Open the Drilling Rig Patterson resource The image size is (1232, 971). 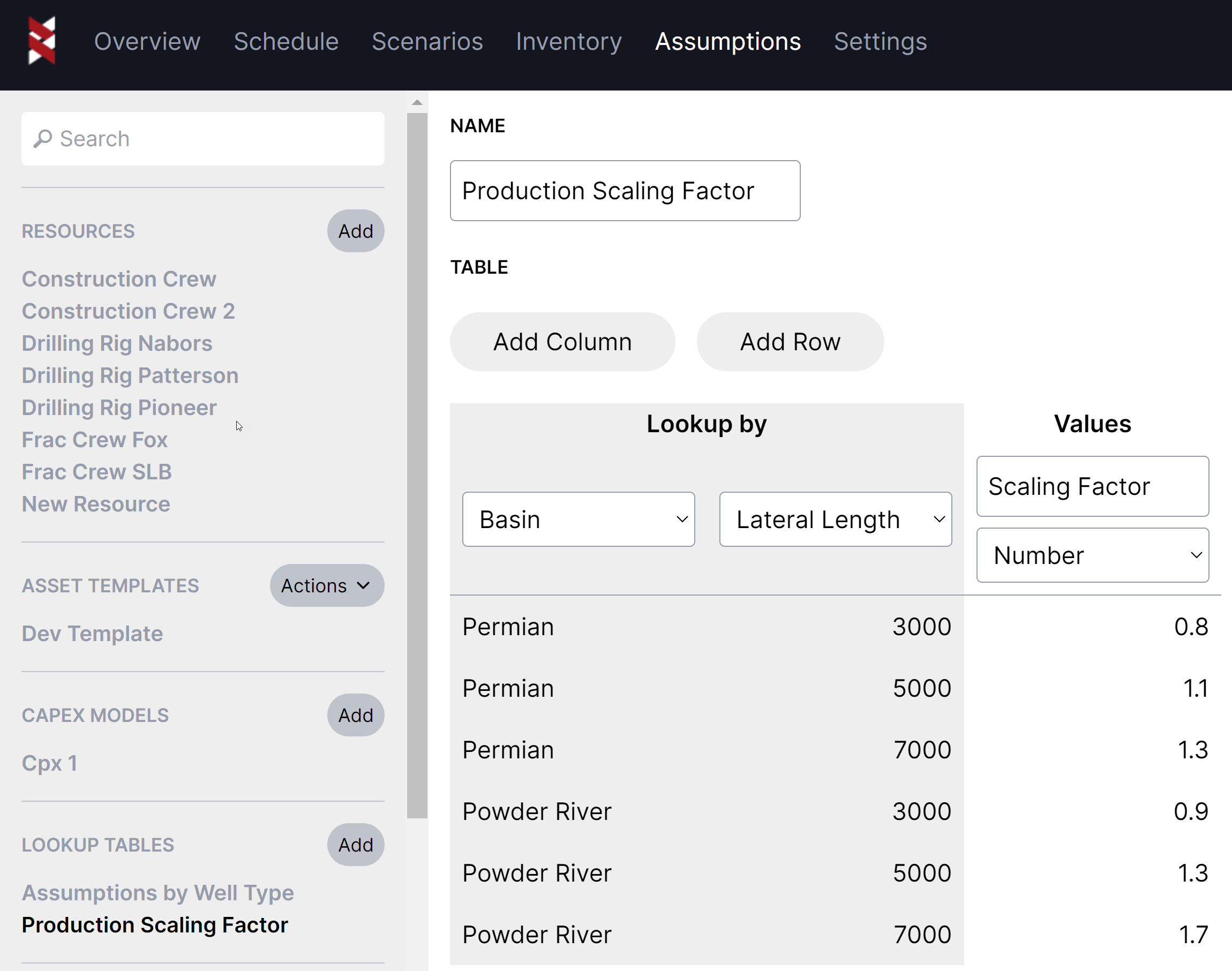[x=130, y=375]
